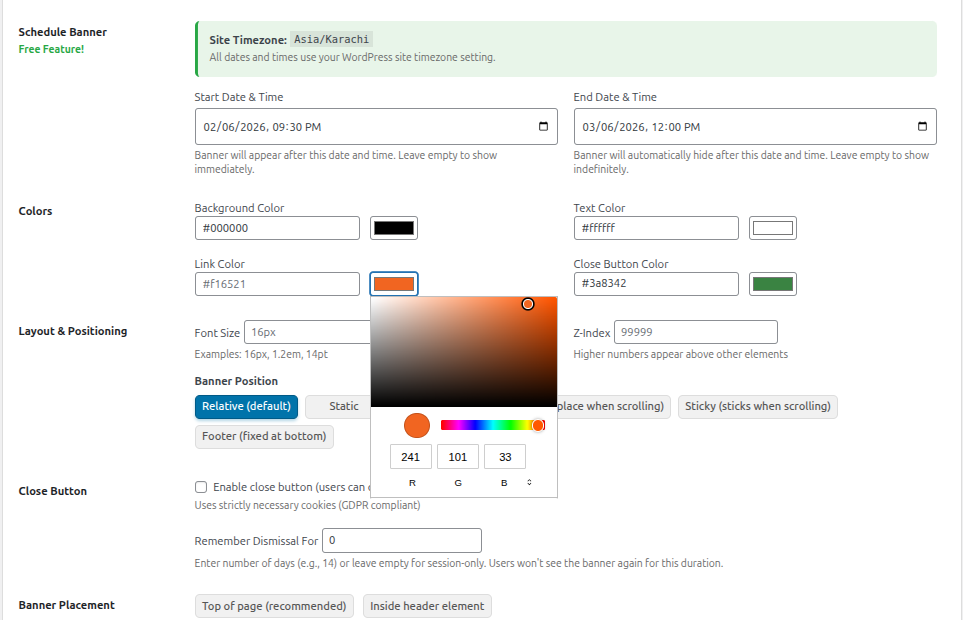Click the Remember Dismissal For input field
Image resolution: width=963 pixels, height=620 pixels.
(x=401, y=540)
